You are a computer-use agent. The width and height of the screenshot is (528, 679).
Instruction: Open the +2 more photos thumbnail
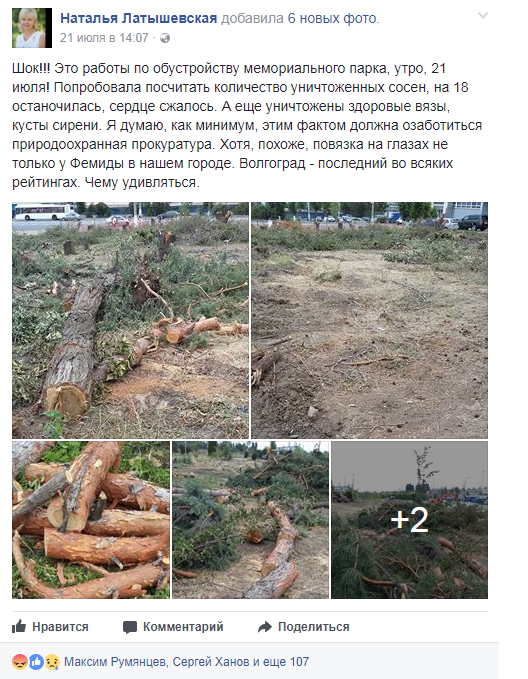pyautogui.click(x=409, y=520)
